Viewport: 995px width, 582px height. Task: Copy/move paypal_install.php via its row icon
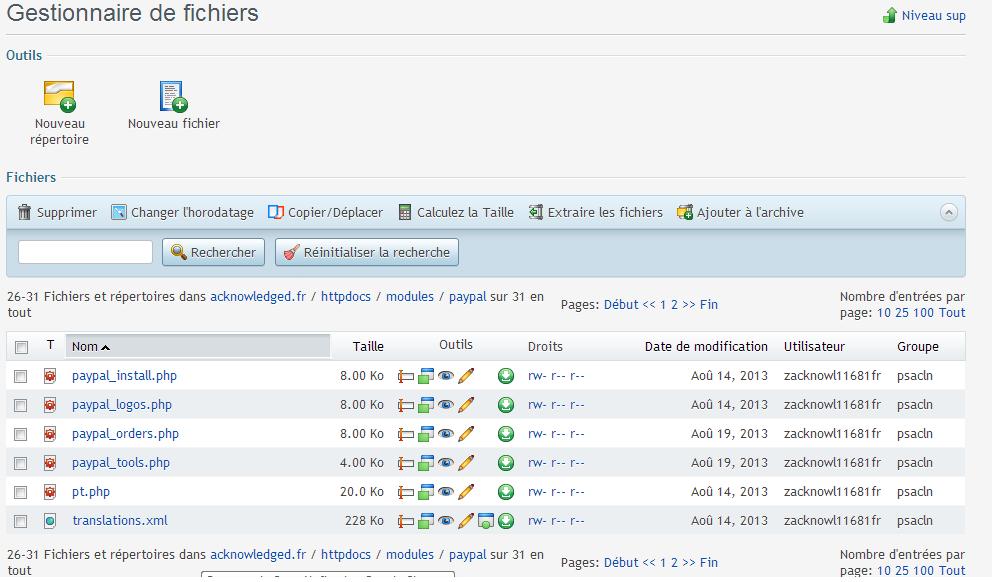426,376
